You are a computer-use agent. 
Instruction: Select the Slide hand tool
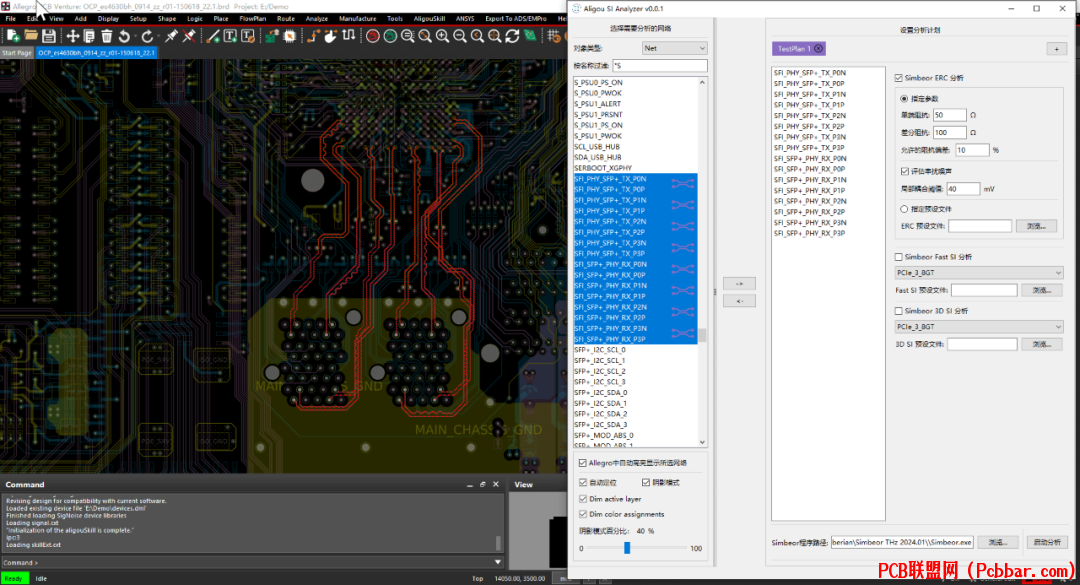[x=331, y=36]
